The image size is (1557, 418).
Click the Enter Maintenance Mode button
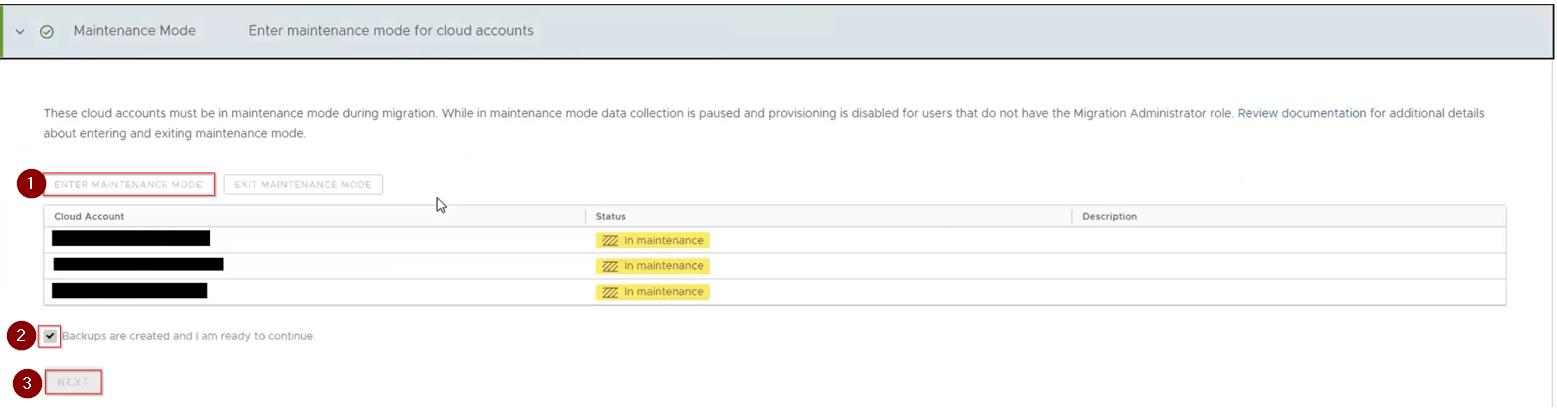(130, 184)
